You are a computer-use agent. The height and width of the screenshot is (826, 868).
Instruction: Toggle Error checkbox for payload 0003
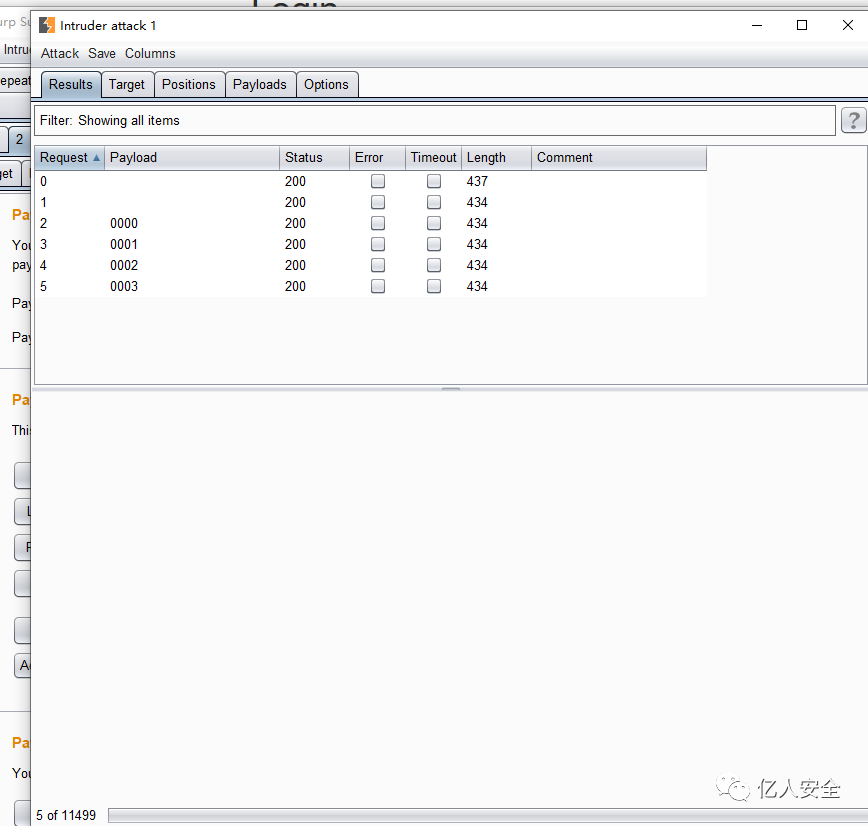378,286
